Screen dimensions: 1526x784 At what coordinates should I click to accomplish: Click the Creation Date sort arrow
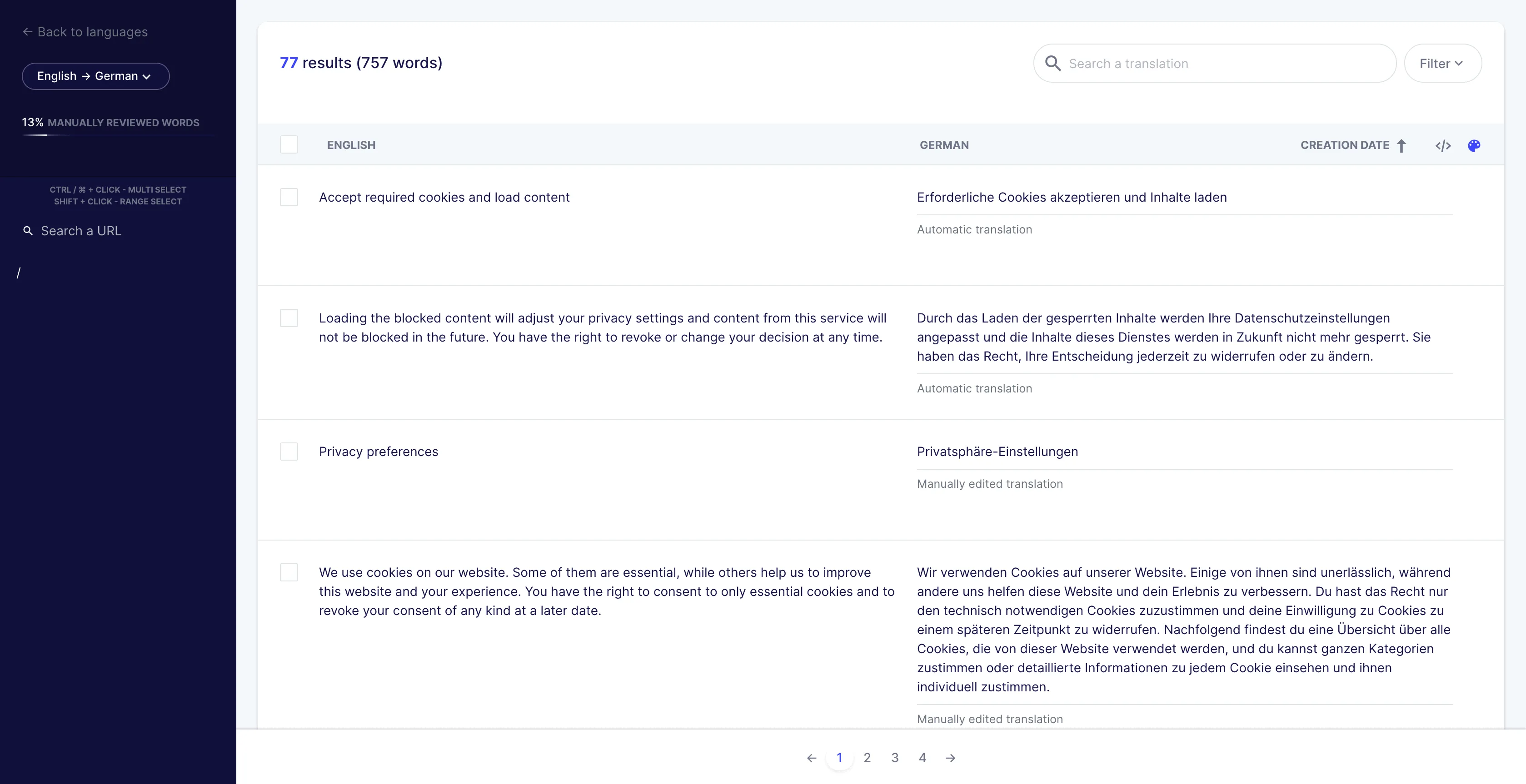click(1401, 146)
